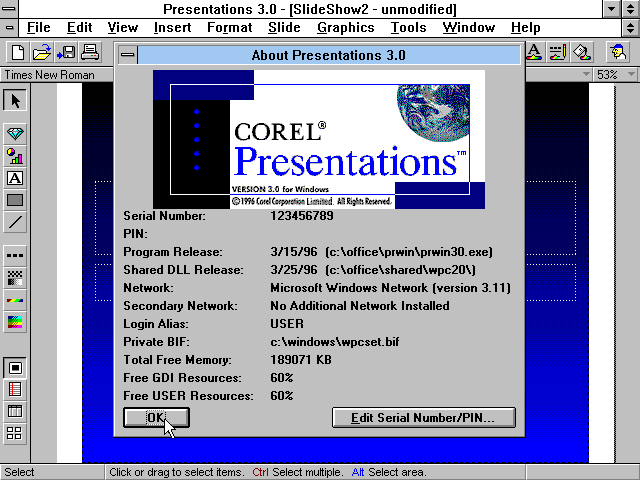Open the About dialog's control menu box
This screenshot has width=640, height=480.
tap(128, 55)
